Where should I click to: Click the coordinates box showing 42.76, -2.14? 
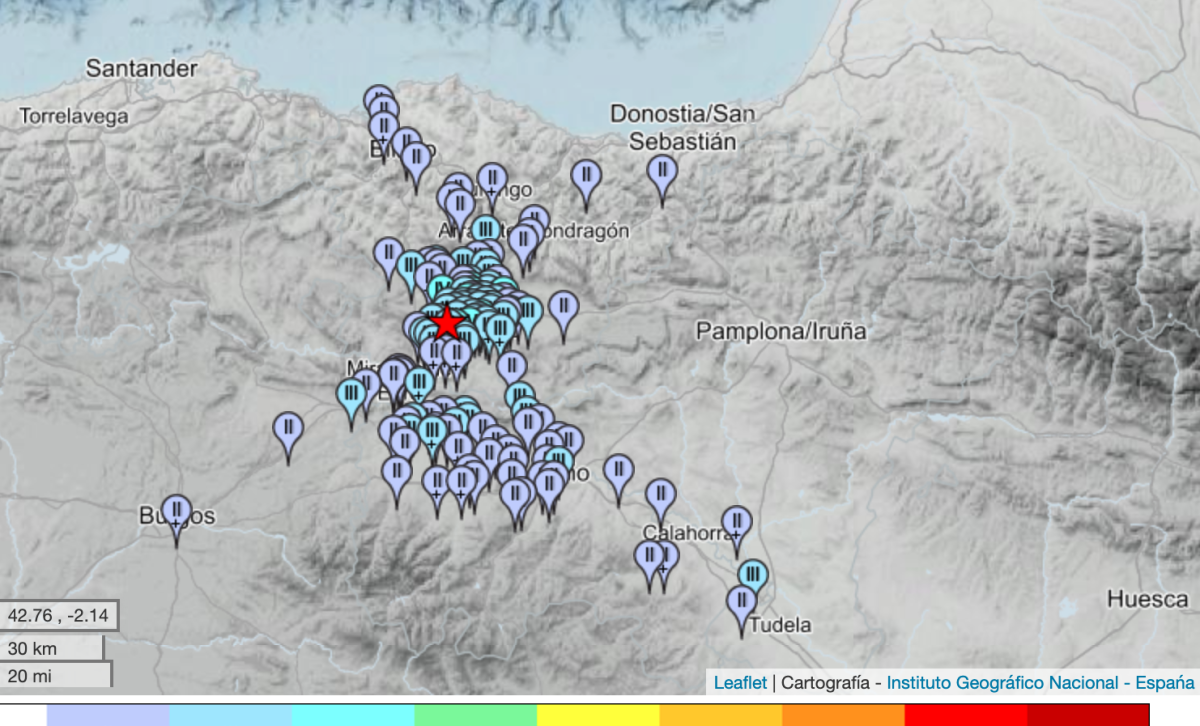point(59,614)
